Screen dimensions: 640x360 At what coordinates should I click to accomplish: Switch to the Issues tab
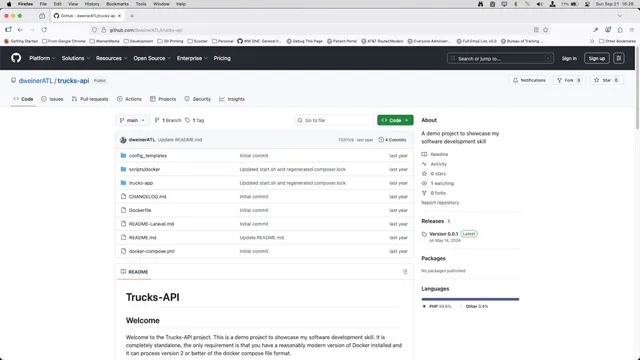point(52,99)
